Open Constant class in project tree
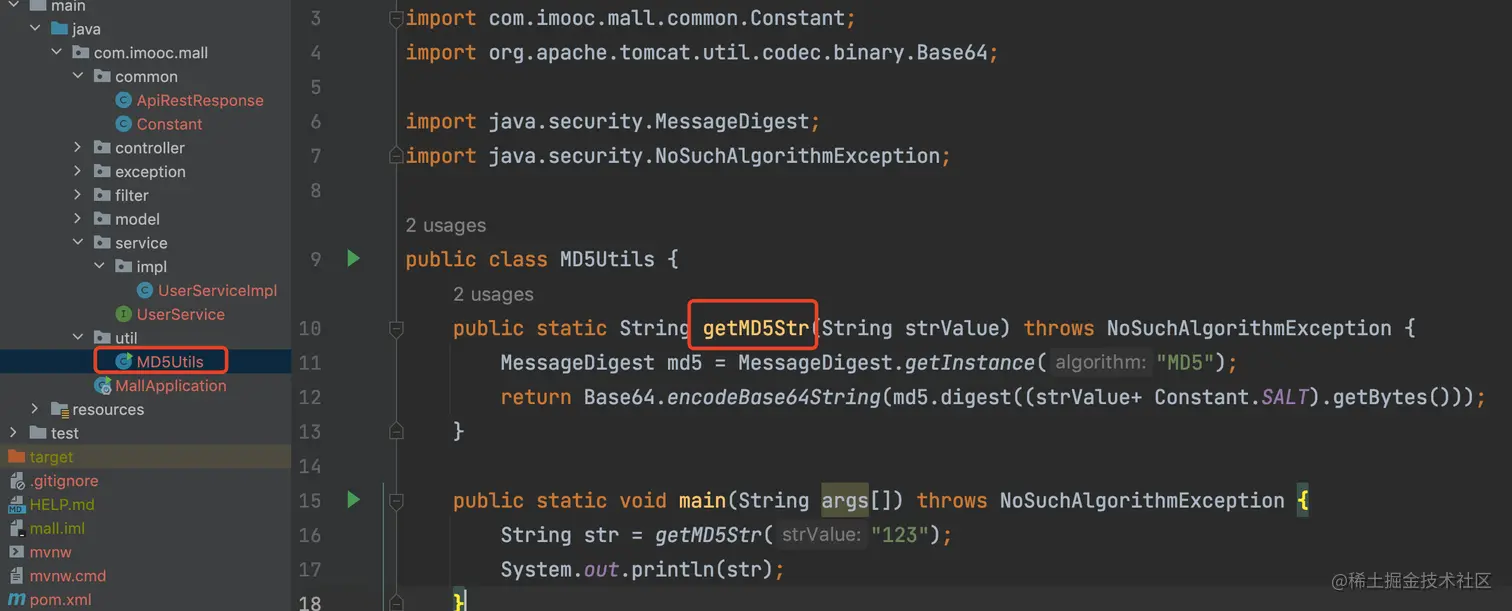This screenshot has width=1512, height=611. tap(169, 124)
